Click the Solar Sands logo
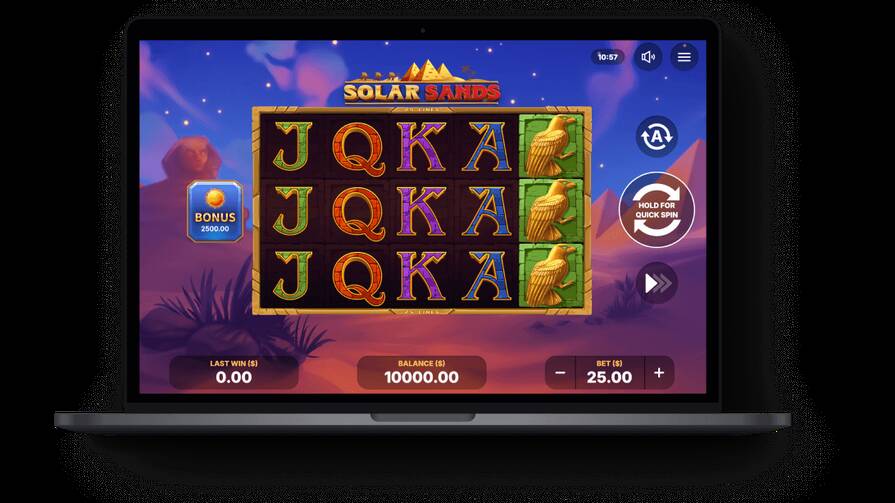The width and height of the screenshot is (895, 503). click(x=422, y=83)
